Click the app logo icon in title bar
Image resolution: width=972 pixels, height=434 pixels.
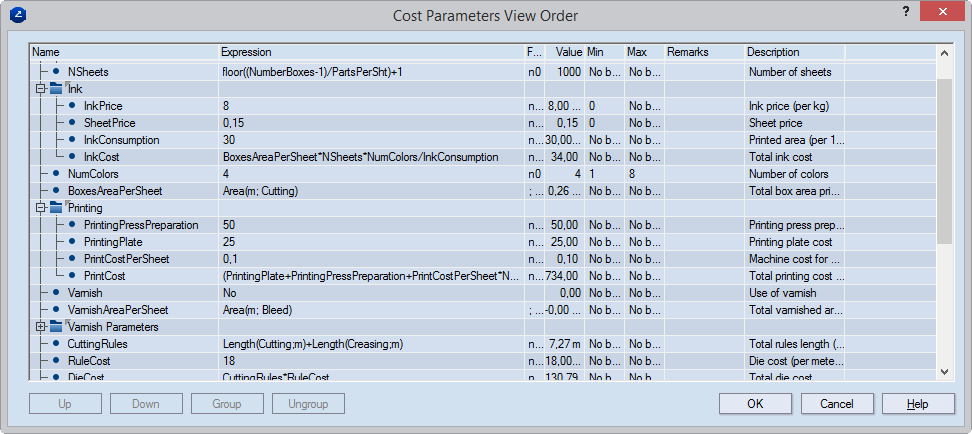[18, 15]
